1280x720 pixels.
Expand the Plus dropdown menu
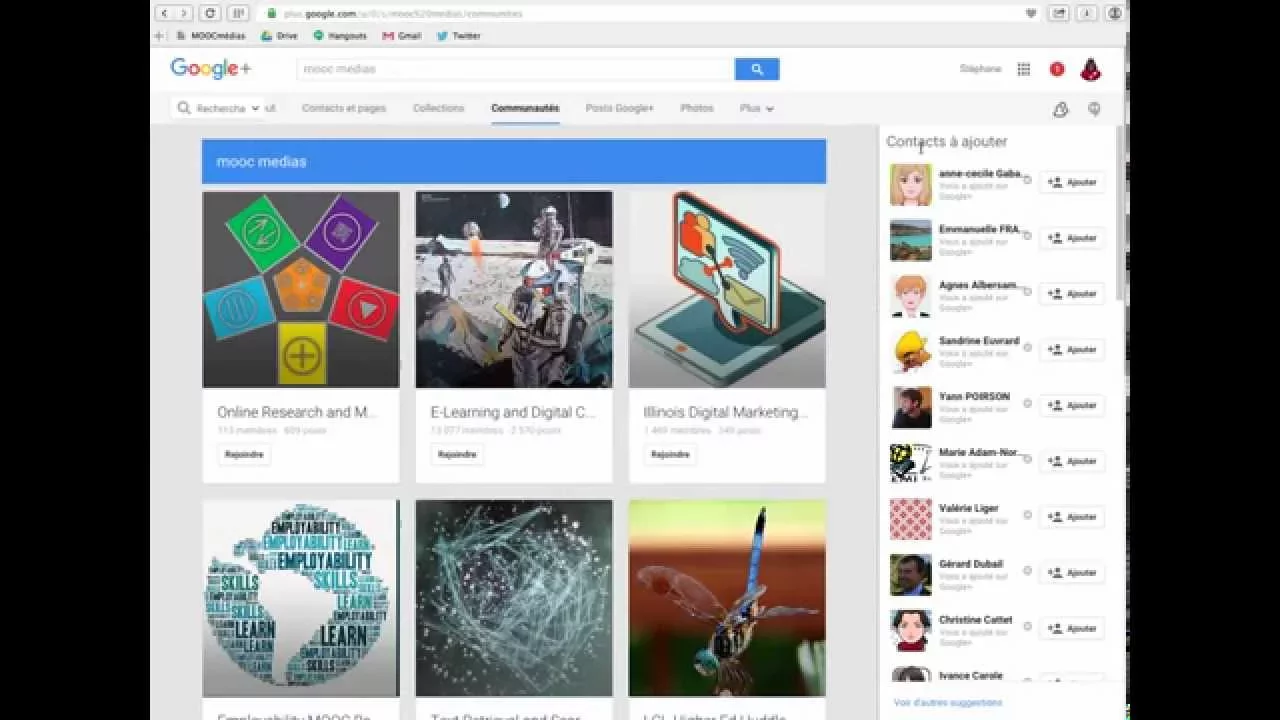(757, 108)
